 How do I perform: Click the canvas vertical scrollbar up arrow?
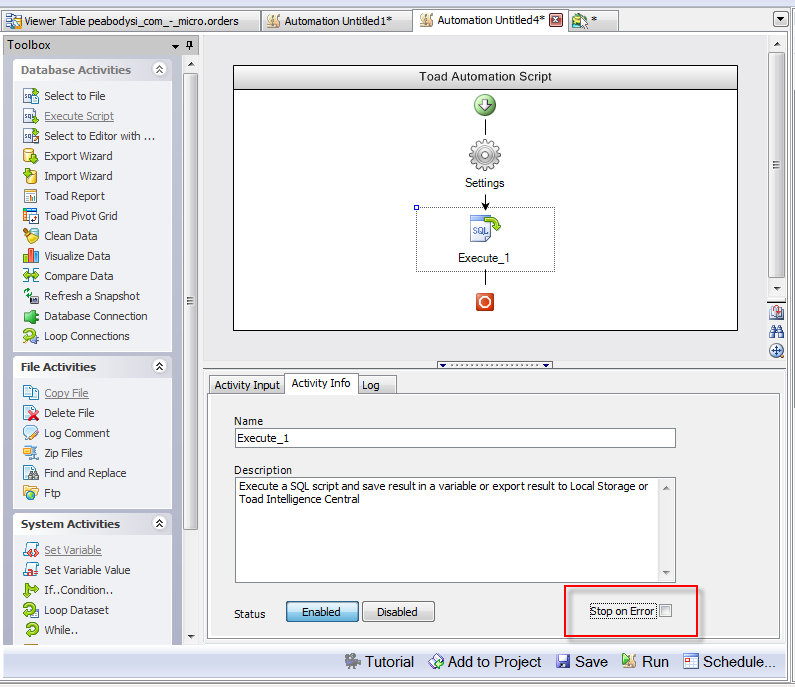click(777, 44)
